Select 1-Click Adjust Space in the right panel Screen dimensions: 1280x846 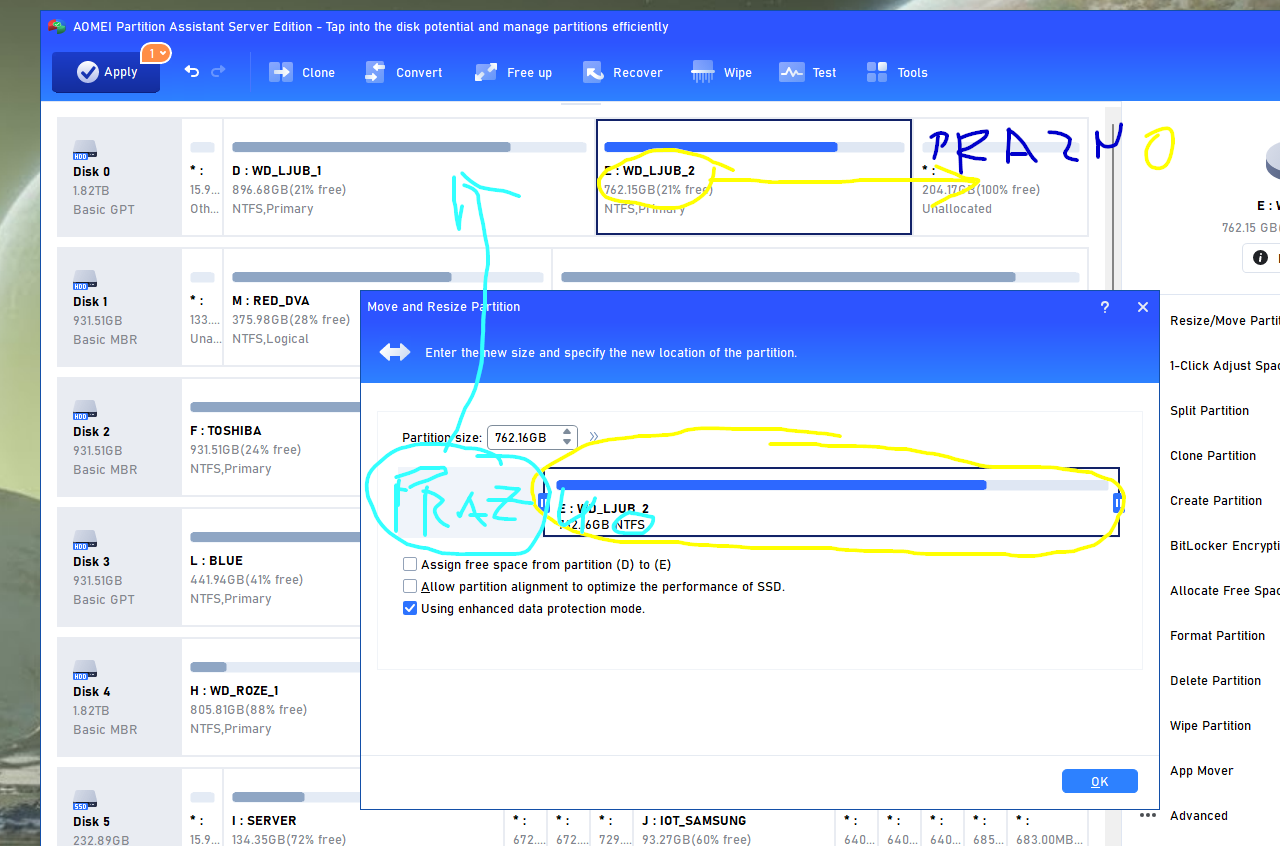1225,366
